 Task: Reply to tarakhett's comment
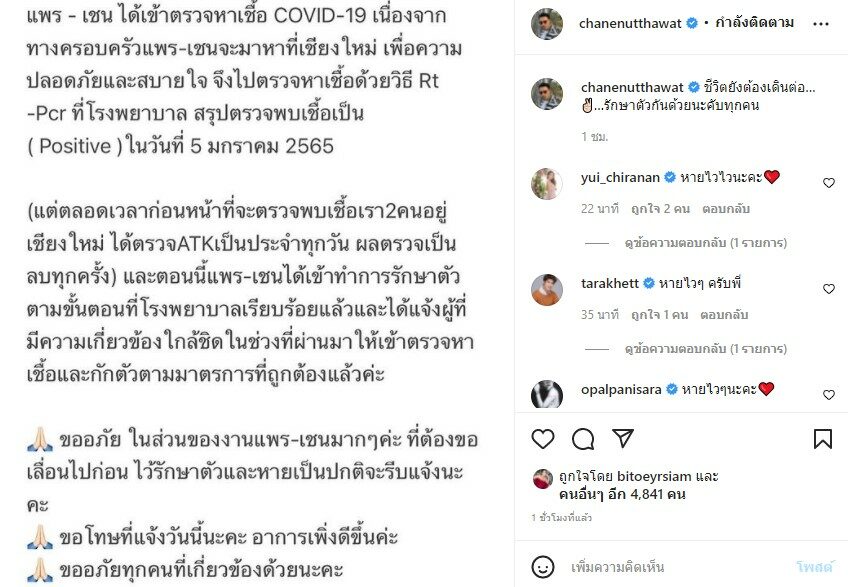(724, 315)
